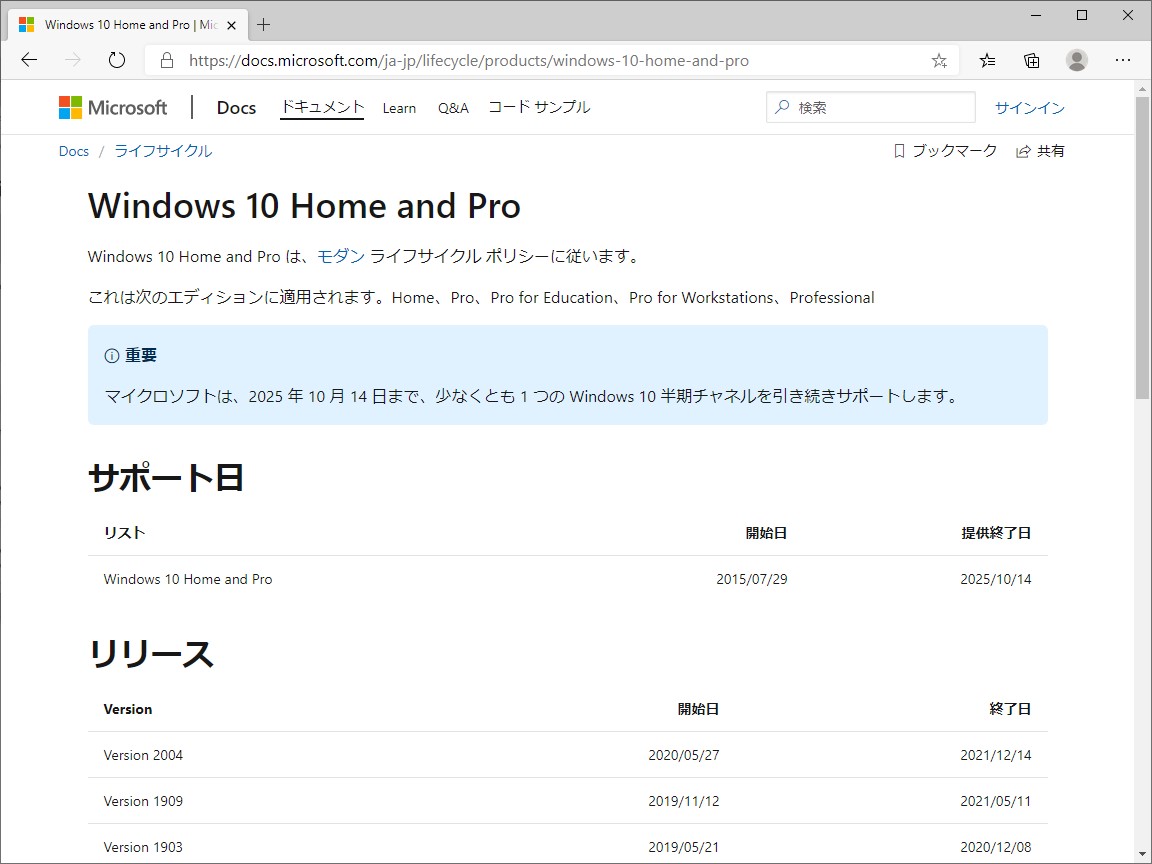Click the 2015/07/29 start date cell
1152x864 pixels.
click(x=752, y=579)
